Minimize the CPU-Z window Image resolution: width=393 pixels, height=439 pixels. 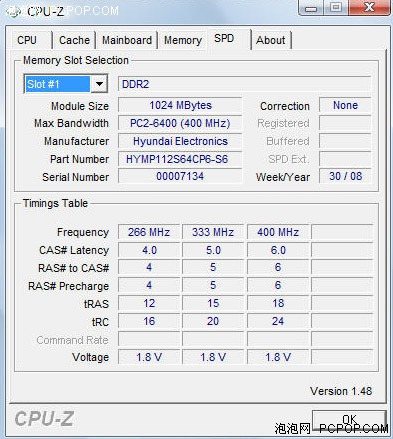pyautogui.click(x=311, y=8)
